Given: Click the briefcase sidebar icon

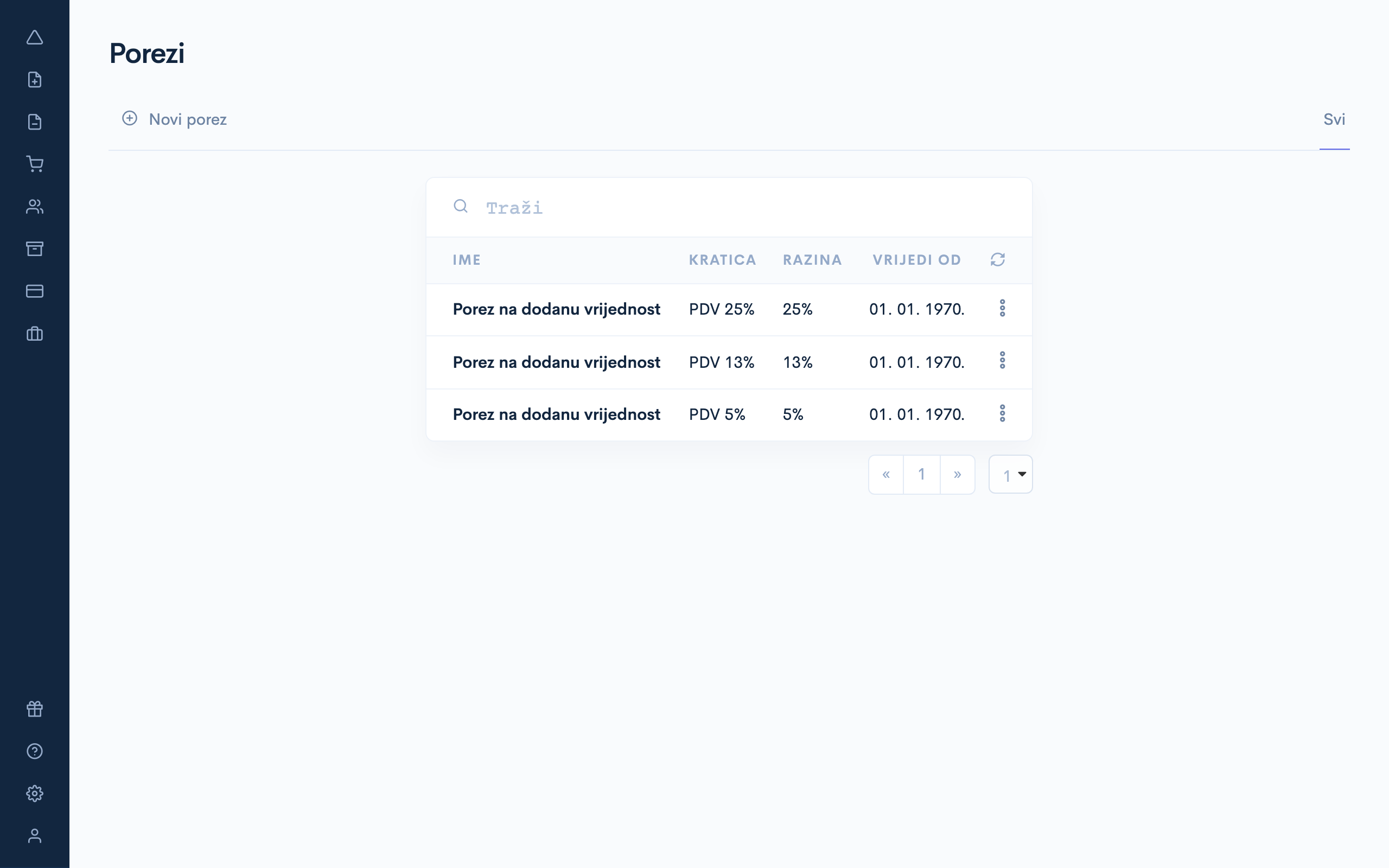Looking at the screenshot, I should pyautogui.click(x=34, y=334).
